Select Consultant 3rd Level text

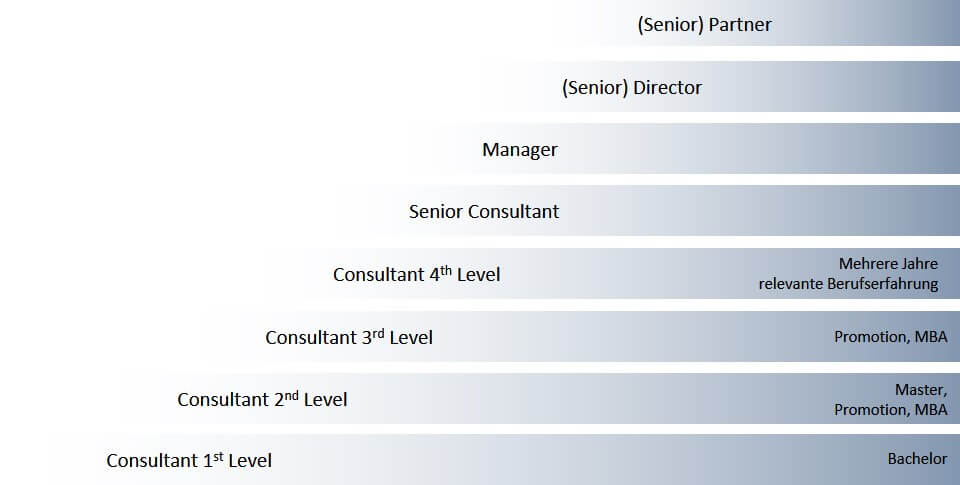point(349,337)
